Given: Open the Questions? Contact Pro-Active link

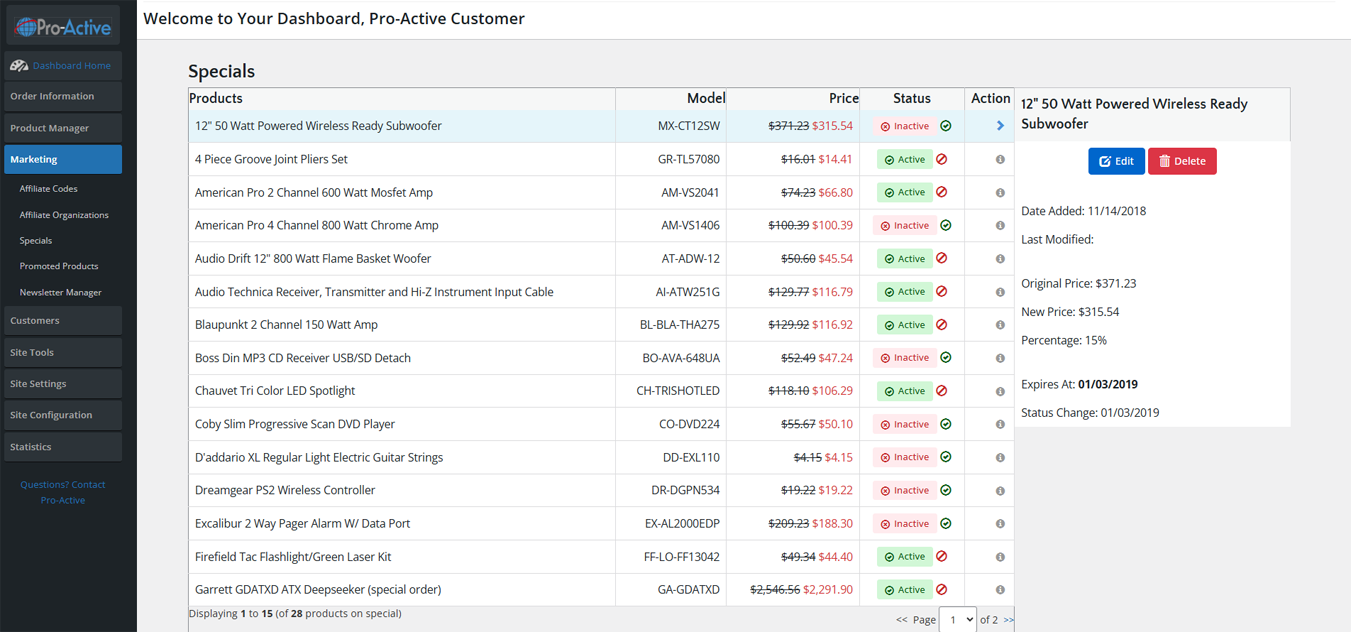Looking at the screenshot, I should pyautogui.click(x=63, y=492).
